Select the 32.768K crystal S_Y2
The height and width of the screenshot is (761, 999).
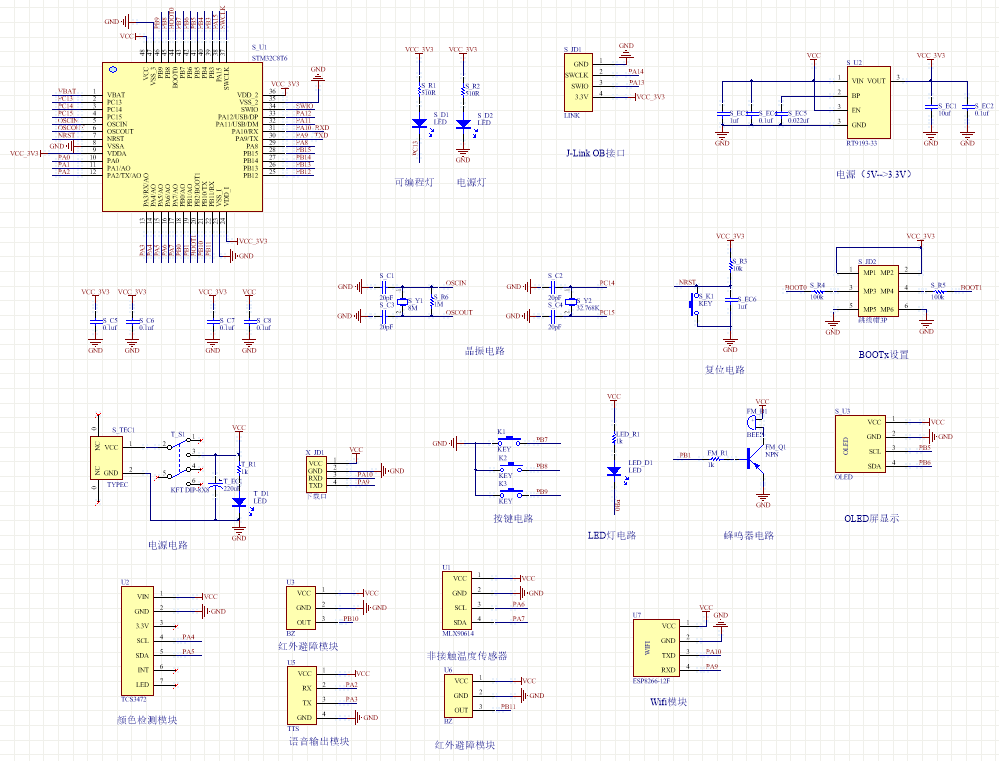tap(570, 301)
